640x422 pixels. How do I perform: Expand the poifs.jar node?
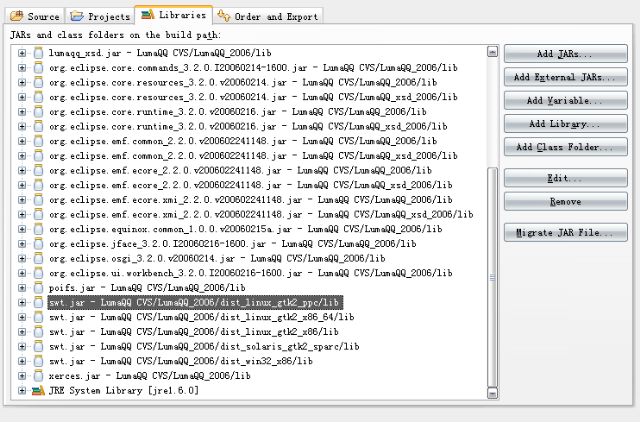tap(22, 288)
